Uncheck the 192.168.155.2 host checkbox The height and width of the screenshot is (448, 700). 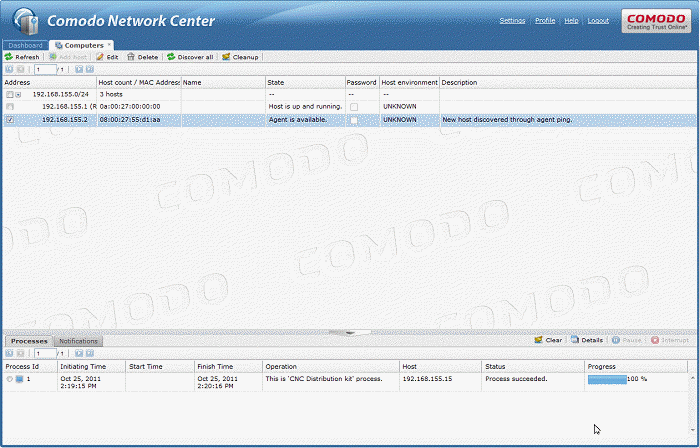tap(10, 120)
